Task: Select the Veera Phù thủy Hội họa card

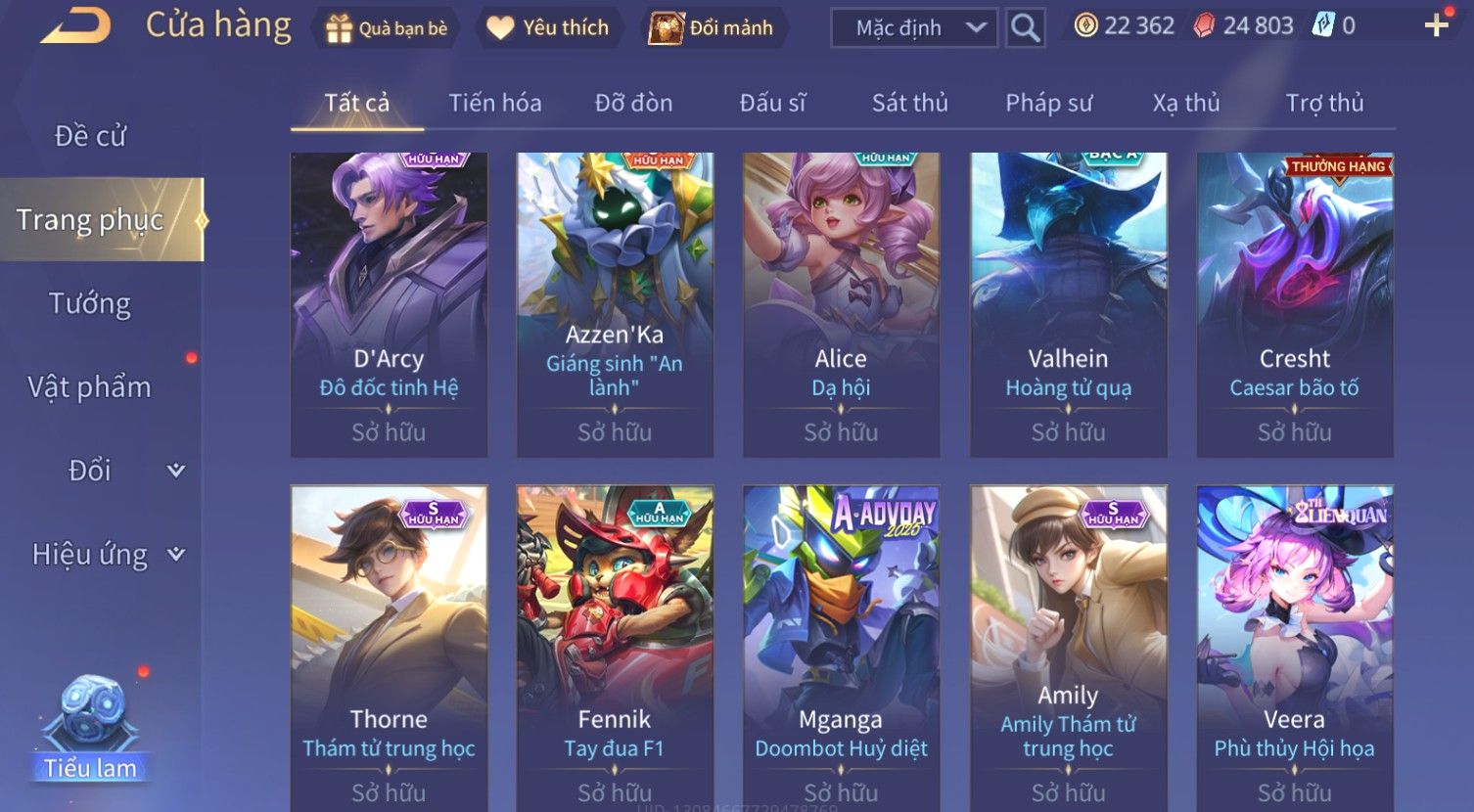Action: [1295, 648]
